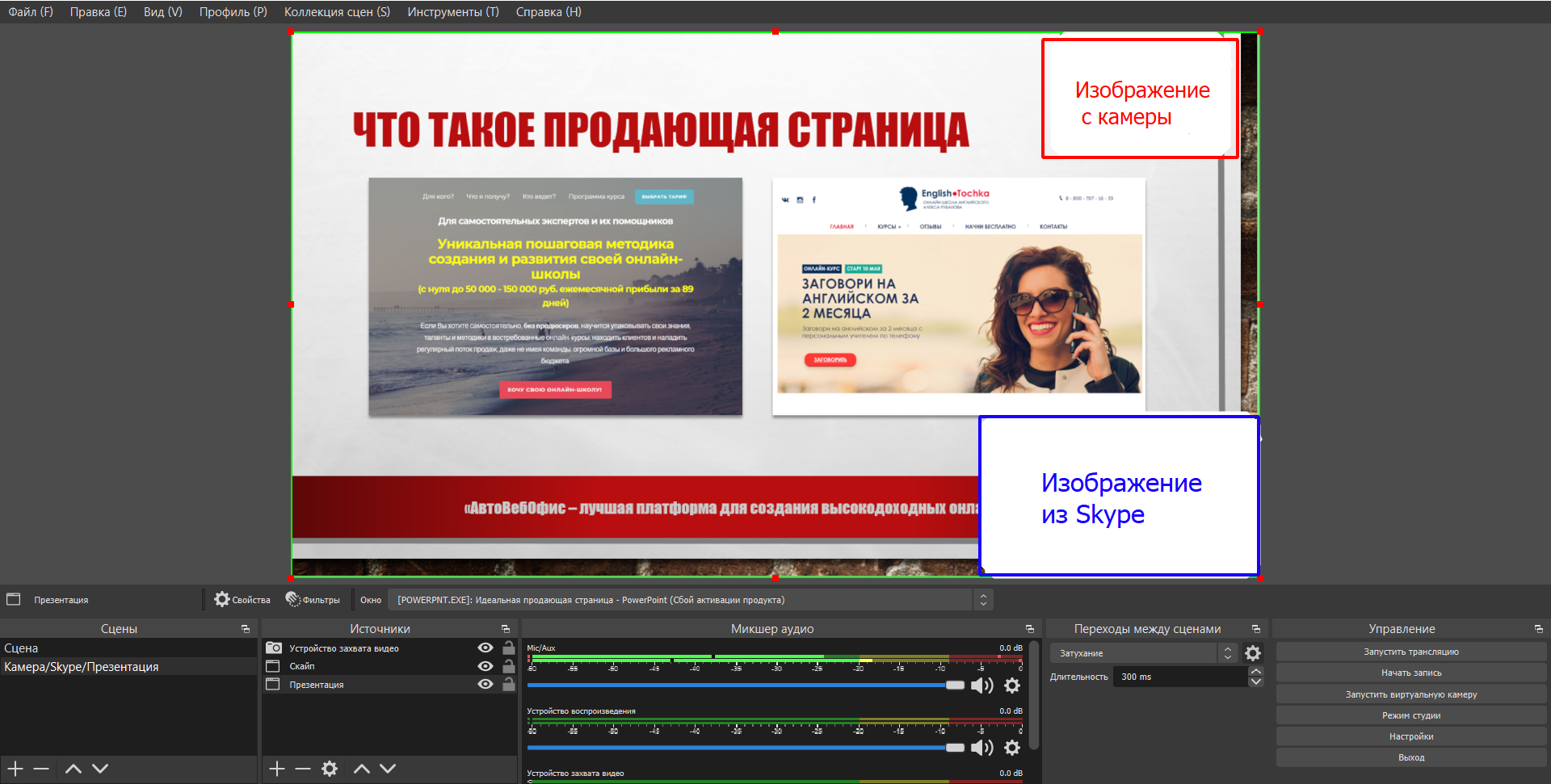1551x784 pixels.
Task: Open the Профиль (P) menu
Action: pyautogui.click(x=233, y=12)
